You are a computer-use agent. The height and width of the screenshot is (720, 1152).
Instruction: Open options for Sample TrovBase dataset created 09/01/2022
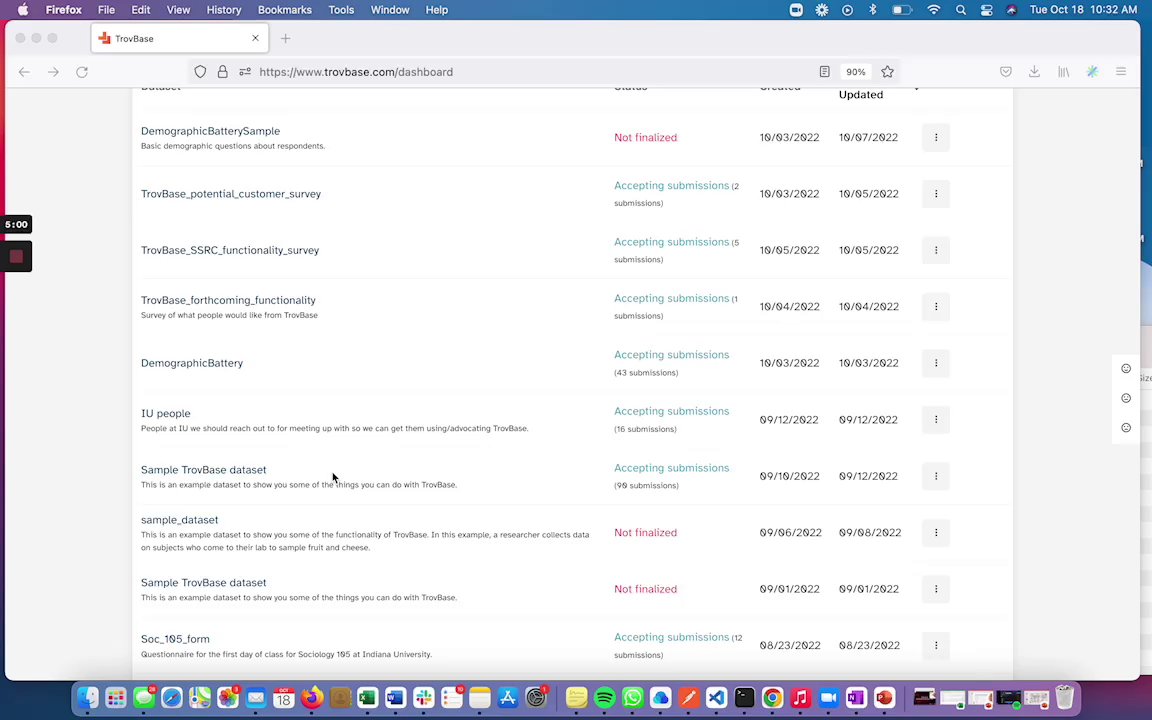click(x=936, y=588)
